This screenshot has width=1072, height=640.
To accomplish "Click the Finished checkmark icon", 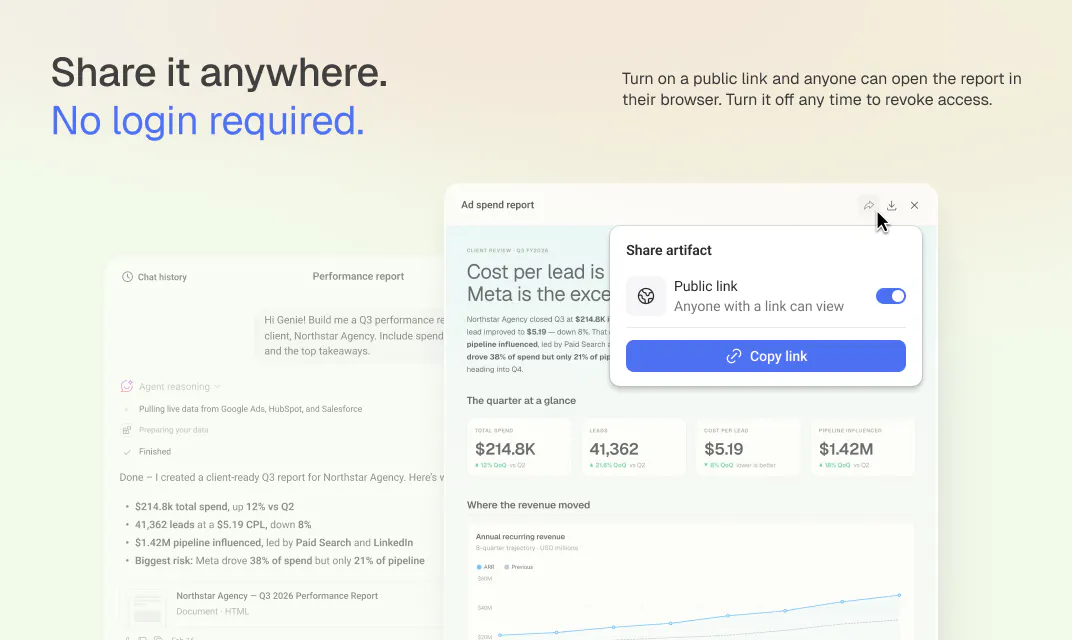I will point(126,452).
